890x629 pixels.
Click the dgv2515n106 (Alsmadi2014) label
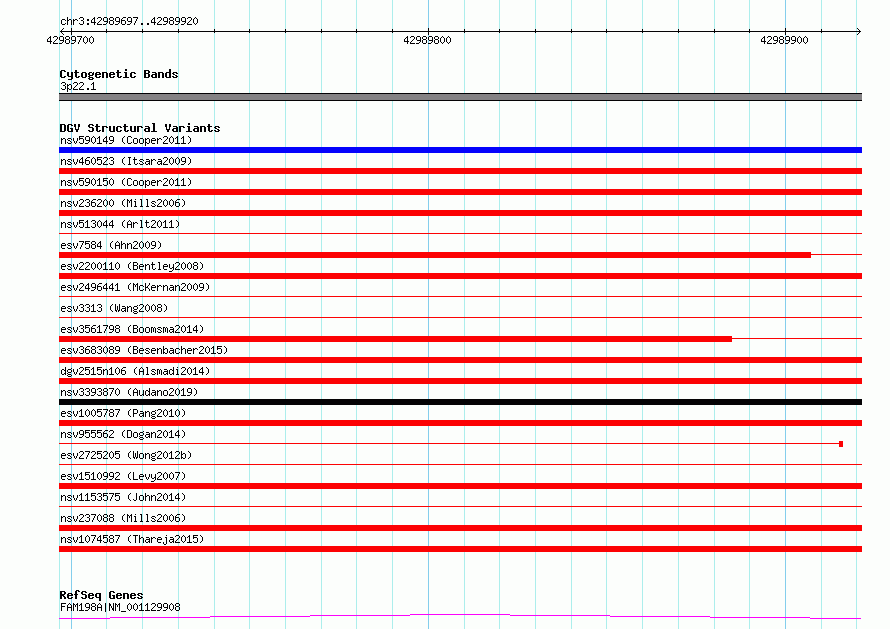(135, 371)
